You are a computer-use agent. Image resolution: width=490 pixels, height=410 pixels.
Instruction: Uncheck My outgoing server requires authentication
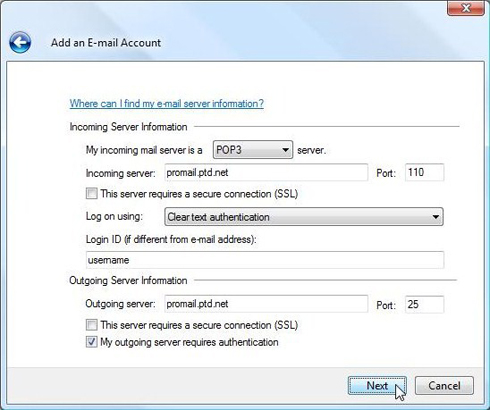(x=92, y=342)
